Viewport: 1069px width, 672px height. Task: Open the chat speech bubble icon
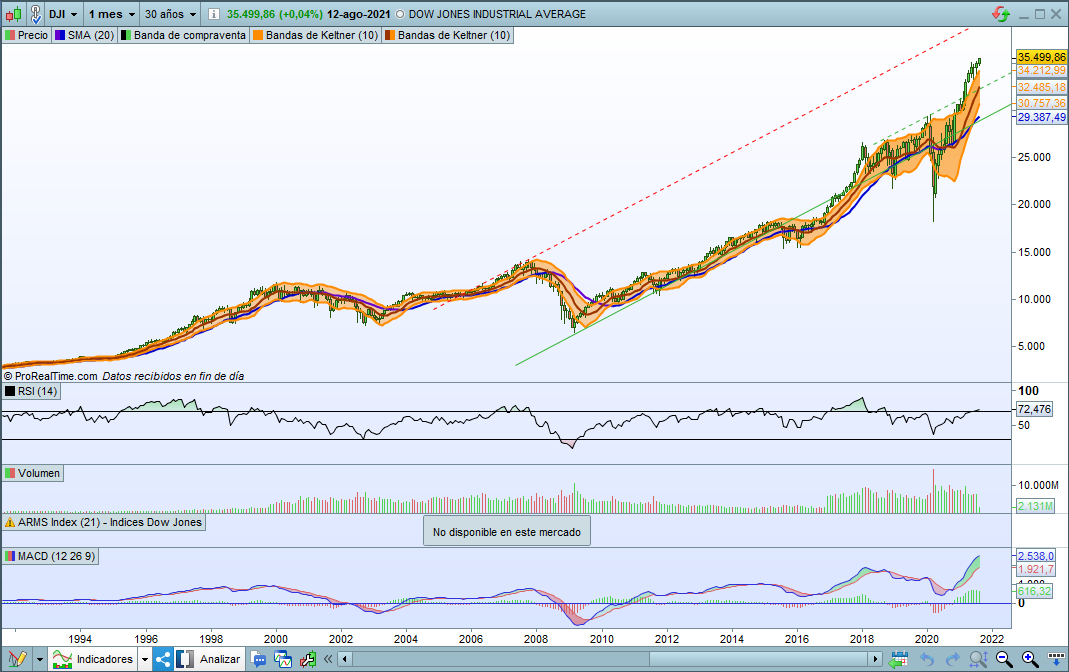(259, 659)
